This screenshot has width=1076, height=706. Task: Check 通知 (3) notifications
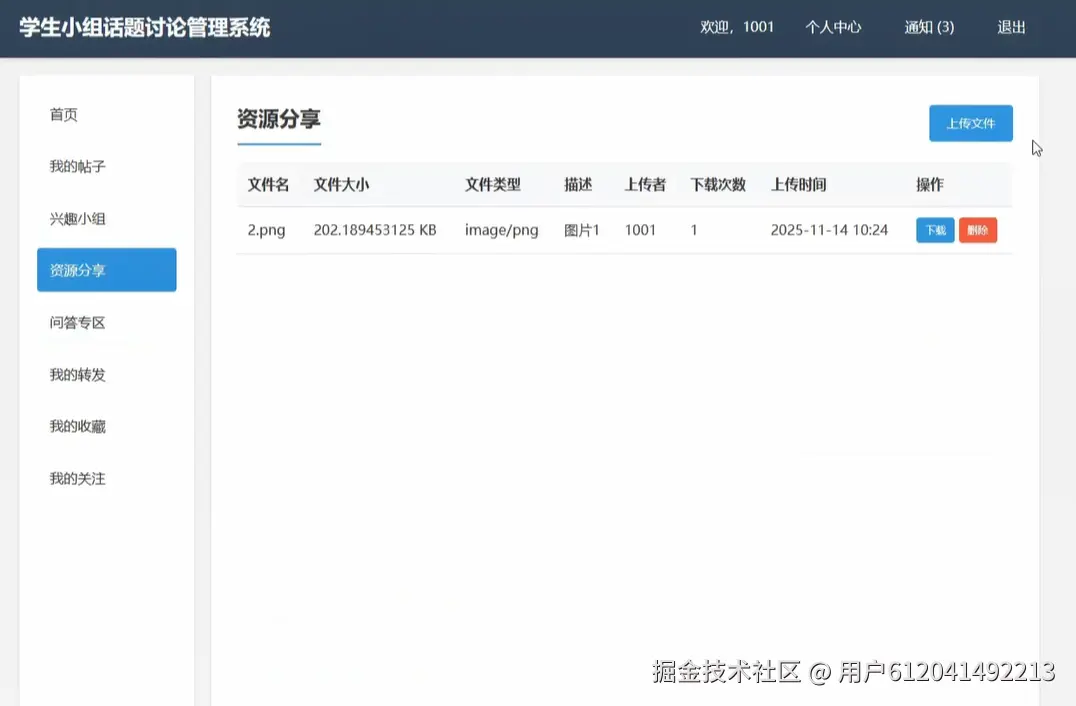tap(928, 27)
